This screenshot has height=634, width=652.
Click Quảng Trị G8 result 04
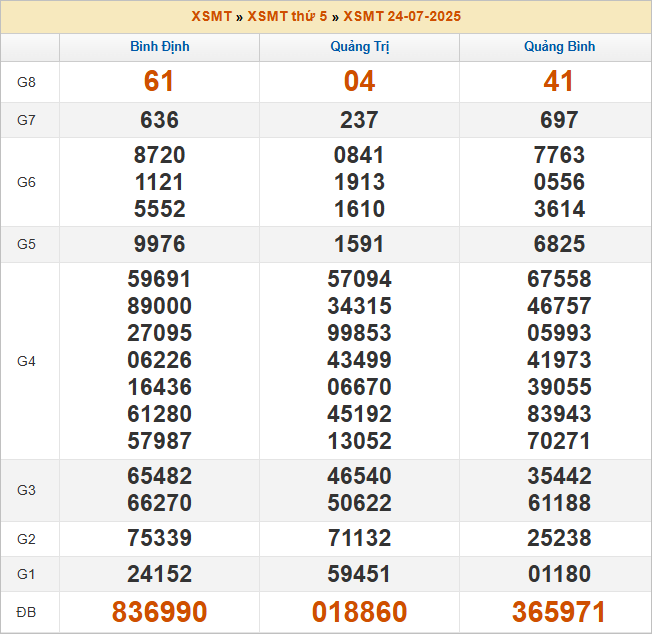359,81
